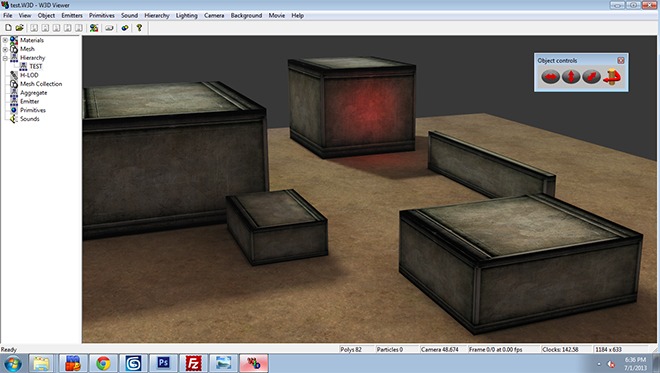The image size is (660, 373).
Task: Click the camera toolbar icon
Action: (x=109, y=28)
